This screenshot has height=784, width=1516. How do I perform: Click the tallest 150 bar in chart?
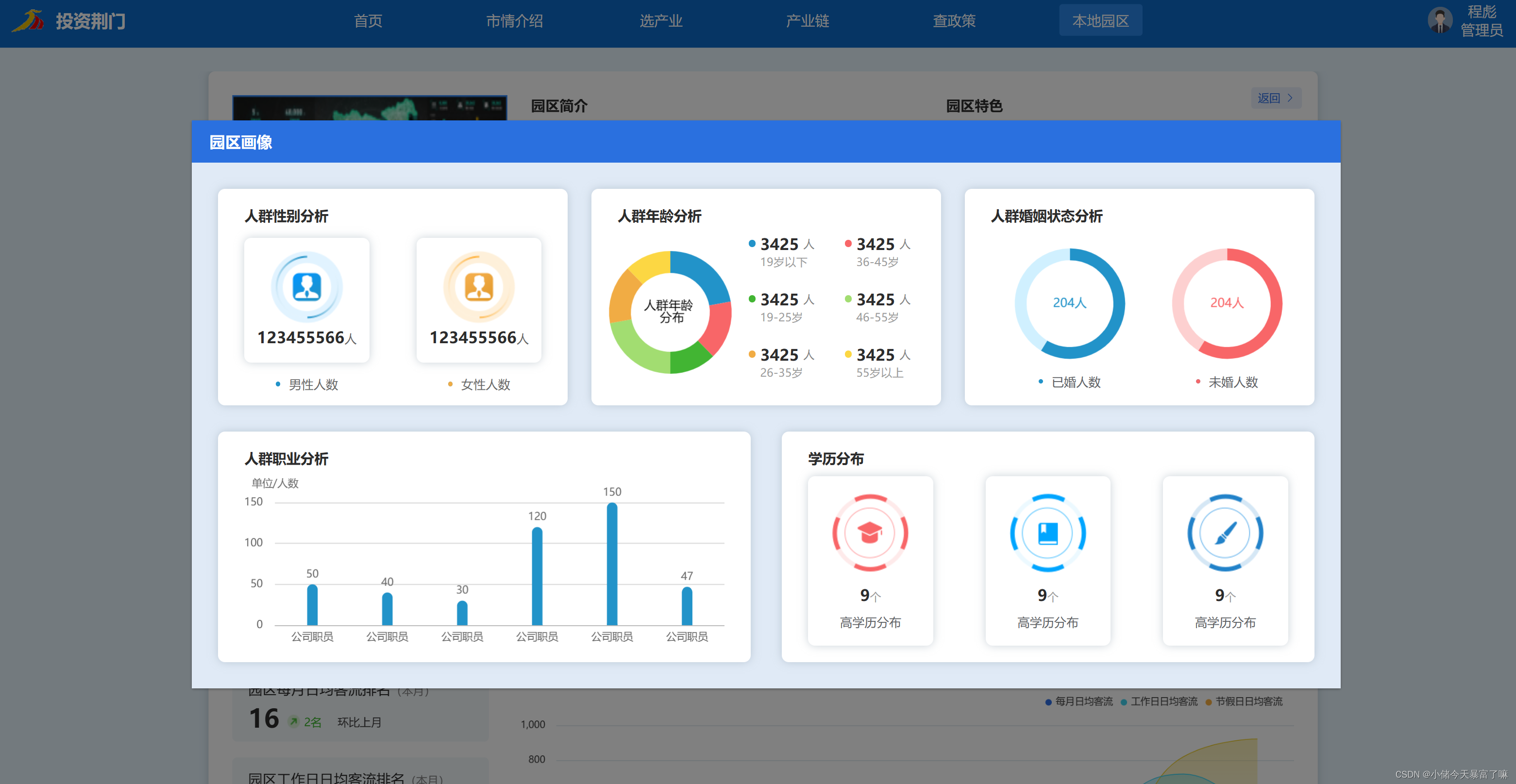tap(611, 564)
